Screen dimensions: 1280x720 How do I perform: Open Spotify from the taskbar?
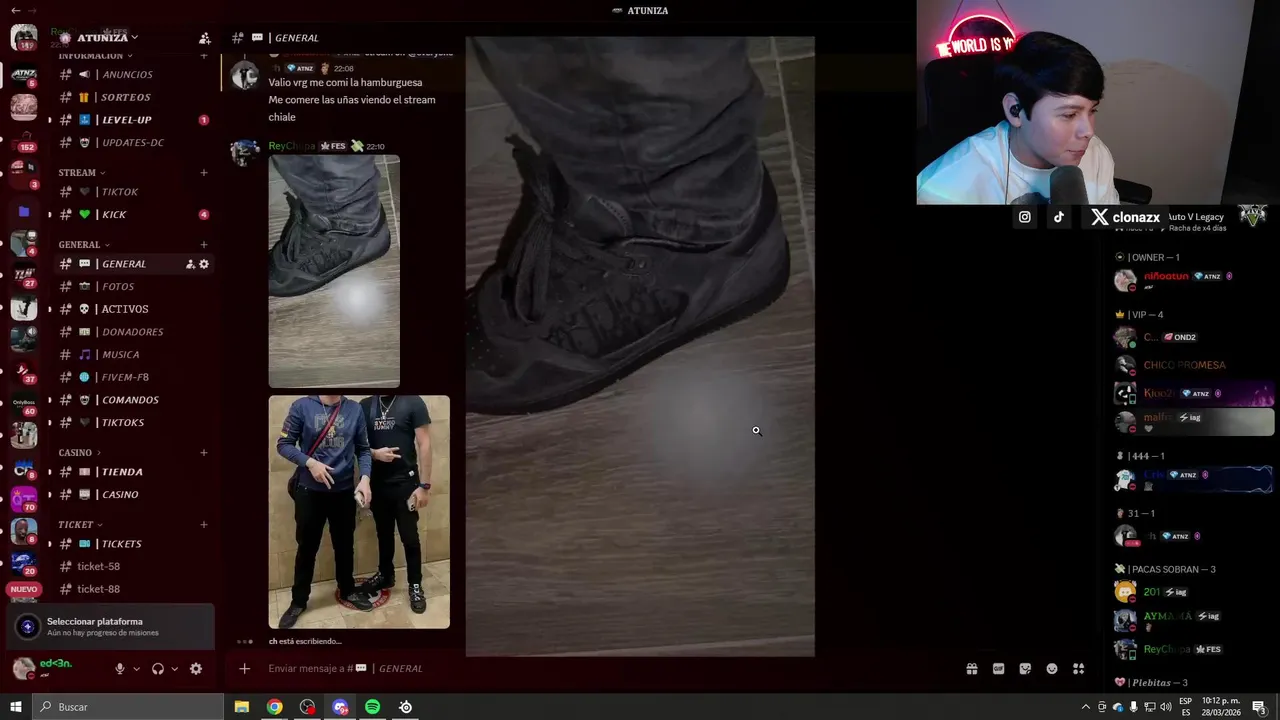373,707
